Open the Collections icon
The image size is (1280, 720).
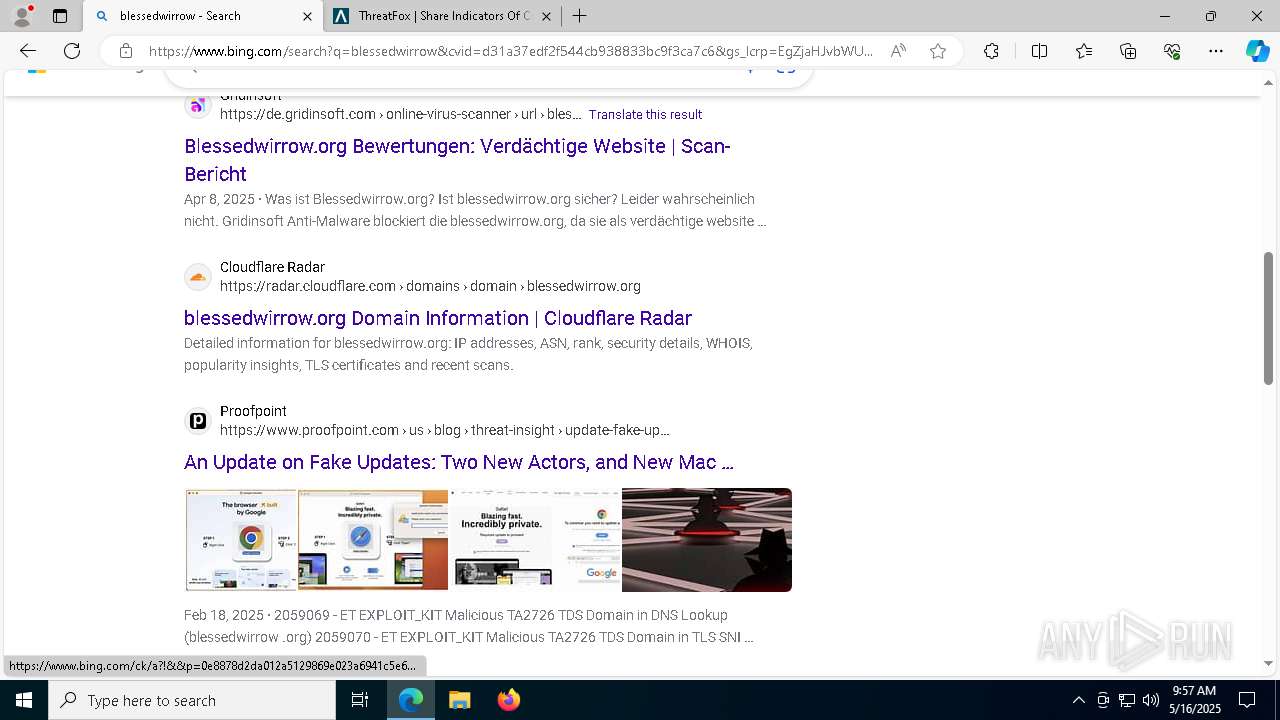tap(1128, 51)
